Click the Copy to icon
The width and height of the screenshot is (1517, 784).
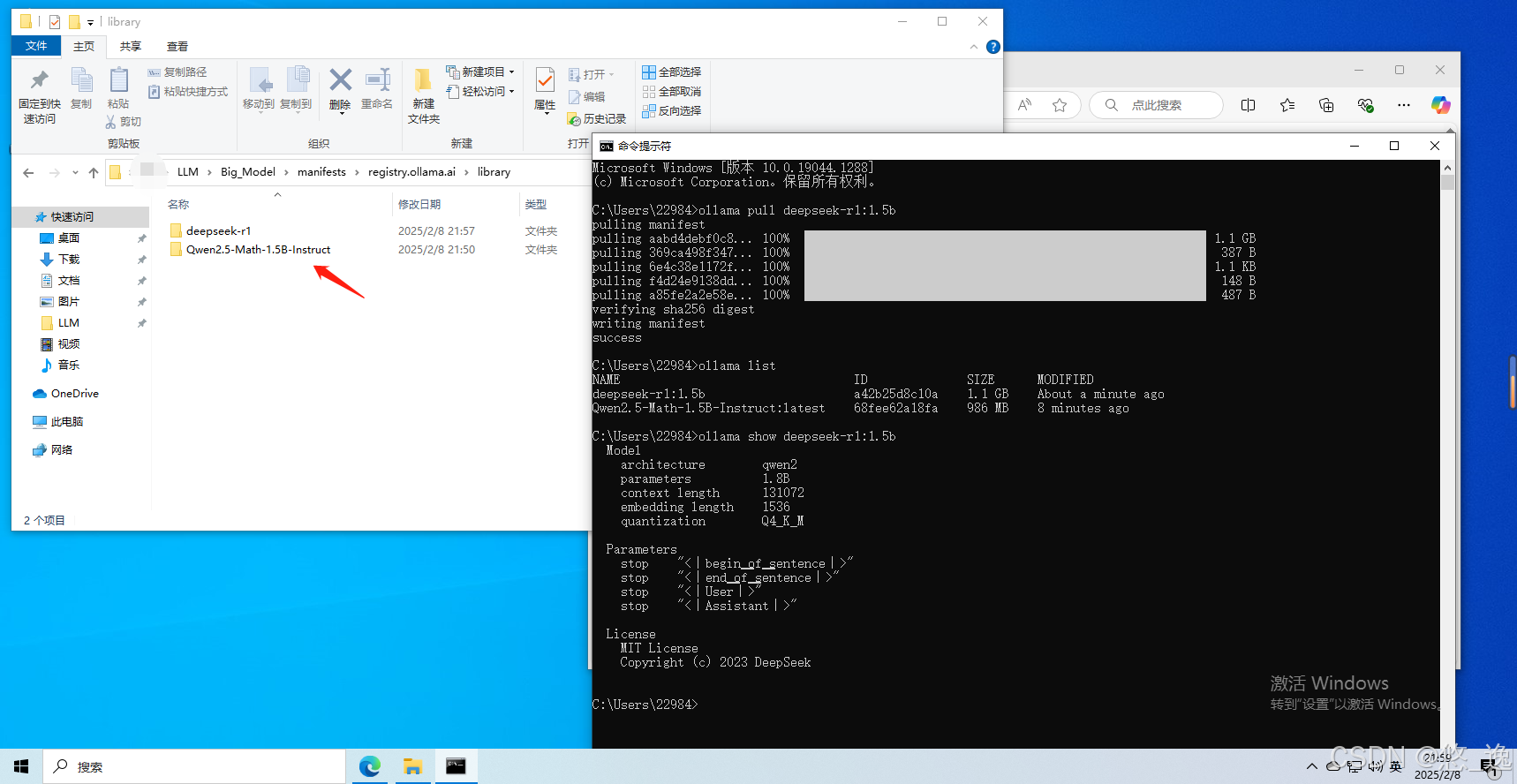(x=297, y=81)
